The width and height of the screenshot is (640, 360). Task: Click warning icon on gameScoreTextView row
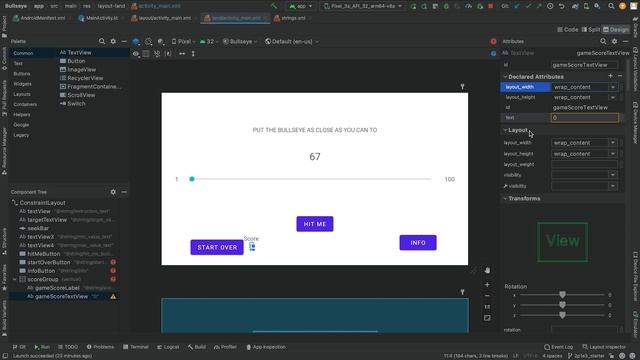(113, 296)
